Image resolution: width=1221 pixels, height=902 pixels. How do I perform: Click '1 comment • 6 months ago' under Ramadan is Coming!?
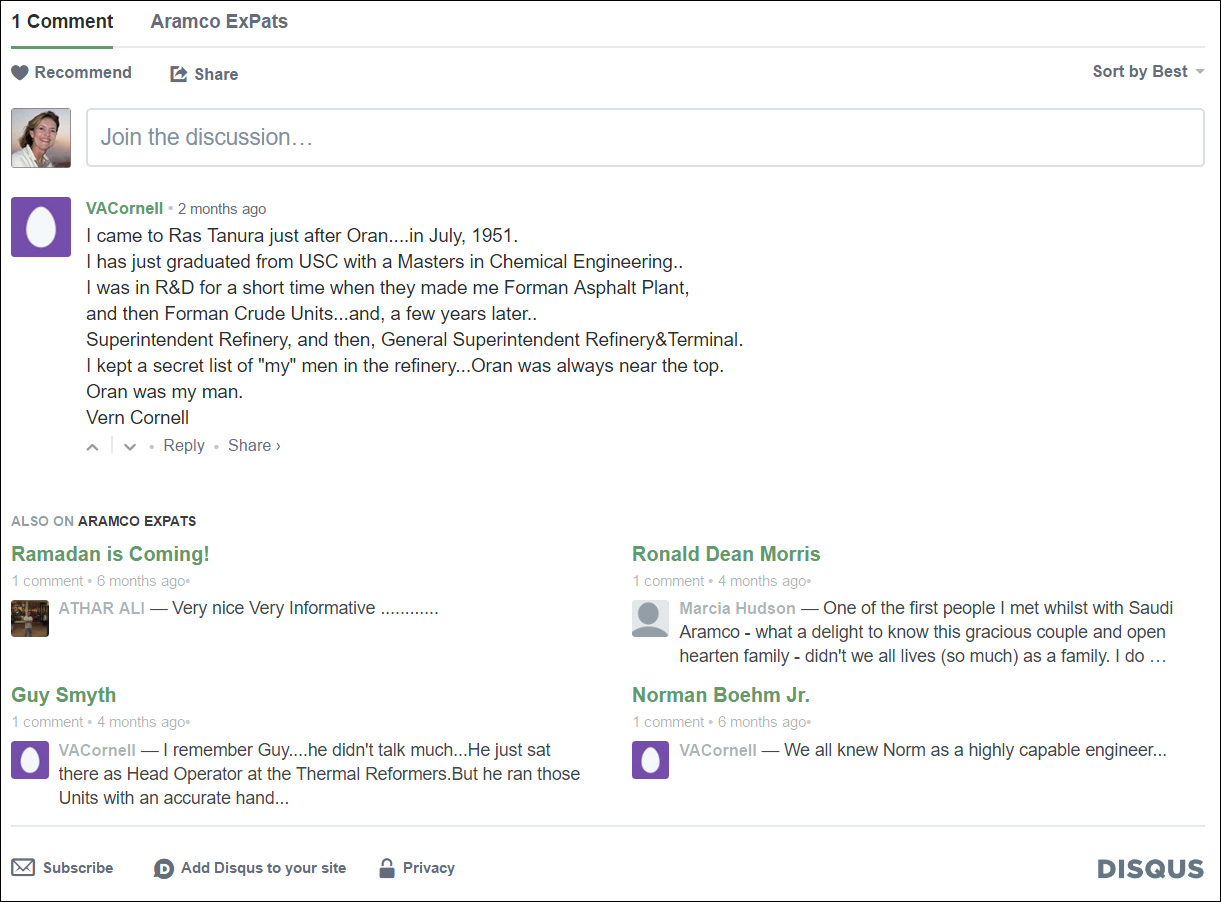[100, 581]
